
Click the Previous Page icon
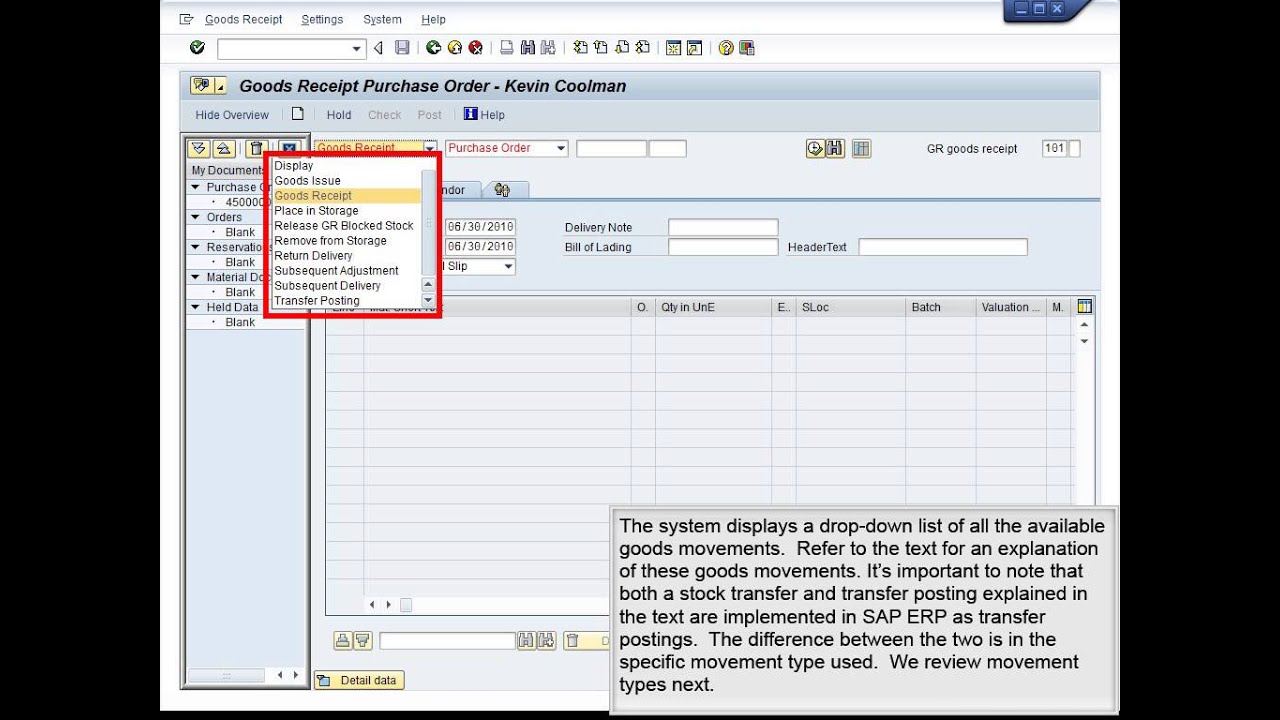click(601, 48)
